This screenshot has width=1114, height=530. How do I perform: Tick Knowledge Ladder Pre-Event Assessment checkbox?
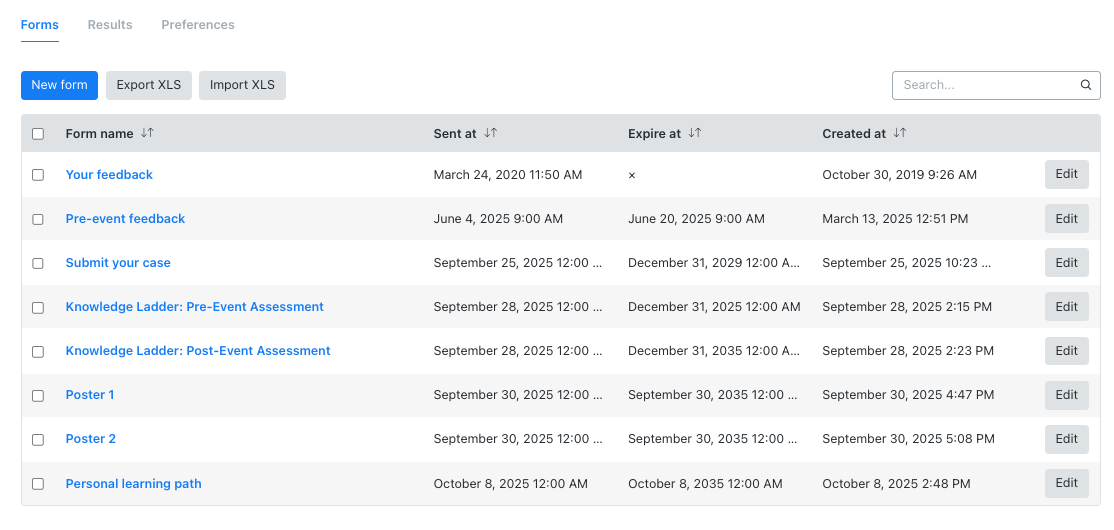pos(38,307)
